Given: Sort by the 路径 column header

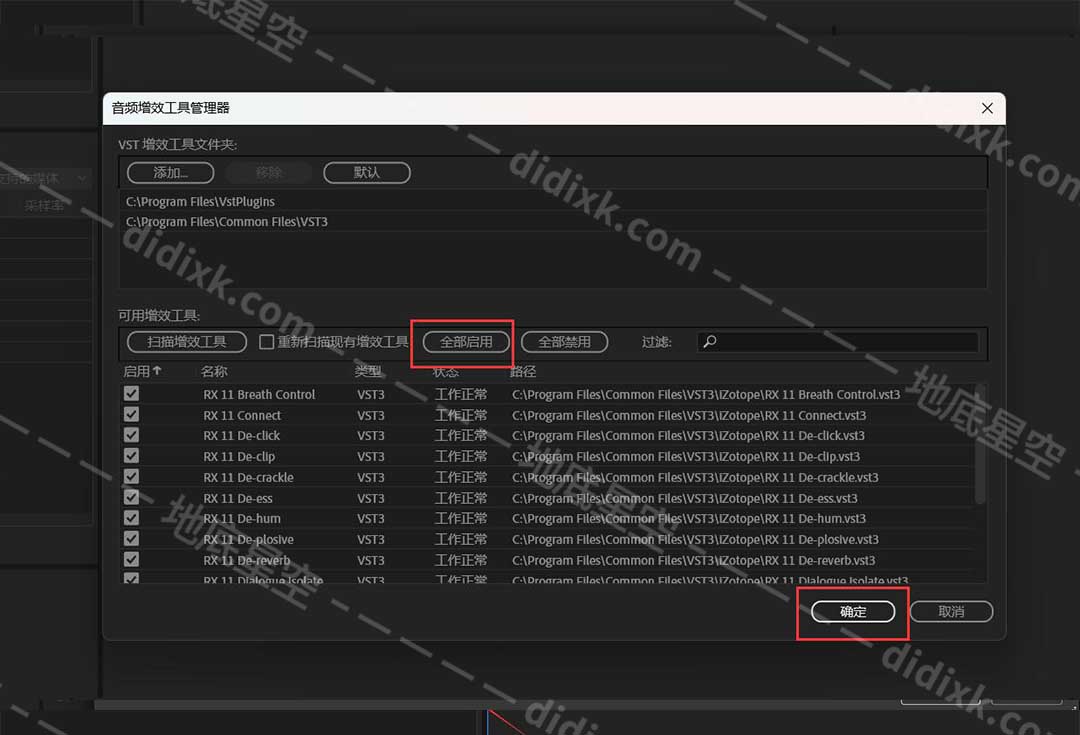Looking at the screenshot, I should (523, 371).
